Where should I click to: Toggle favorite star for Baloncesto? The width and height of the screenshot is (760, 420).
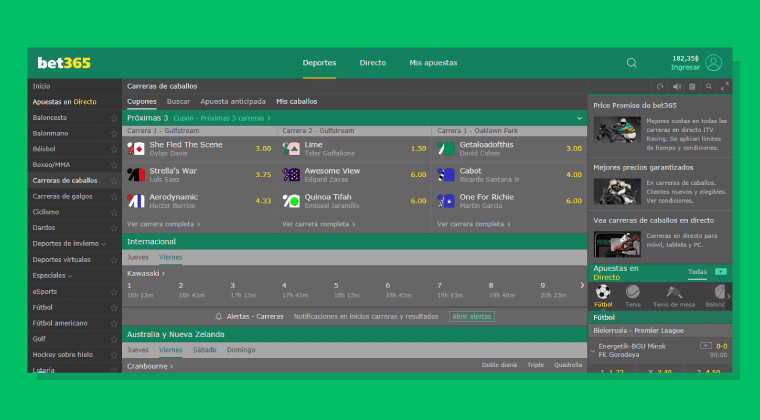pos(114,117)
